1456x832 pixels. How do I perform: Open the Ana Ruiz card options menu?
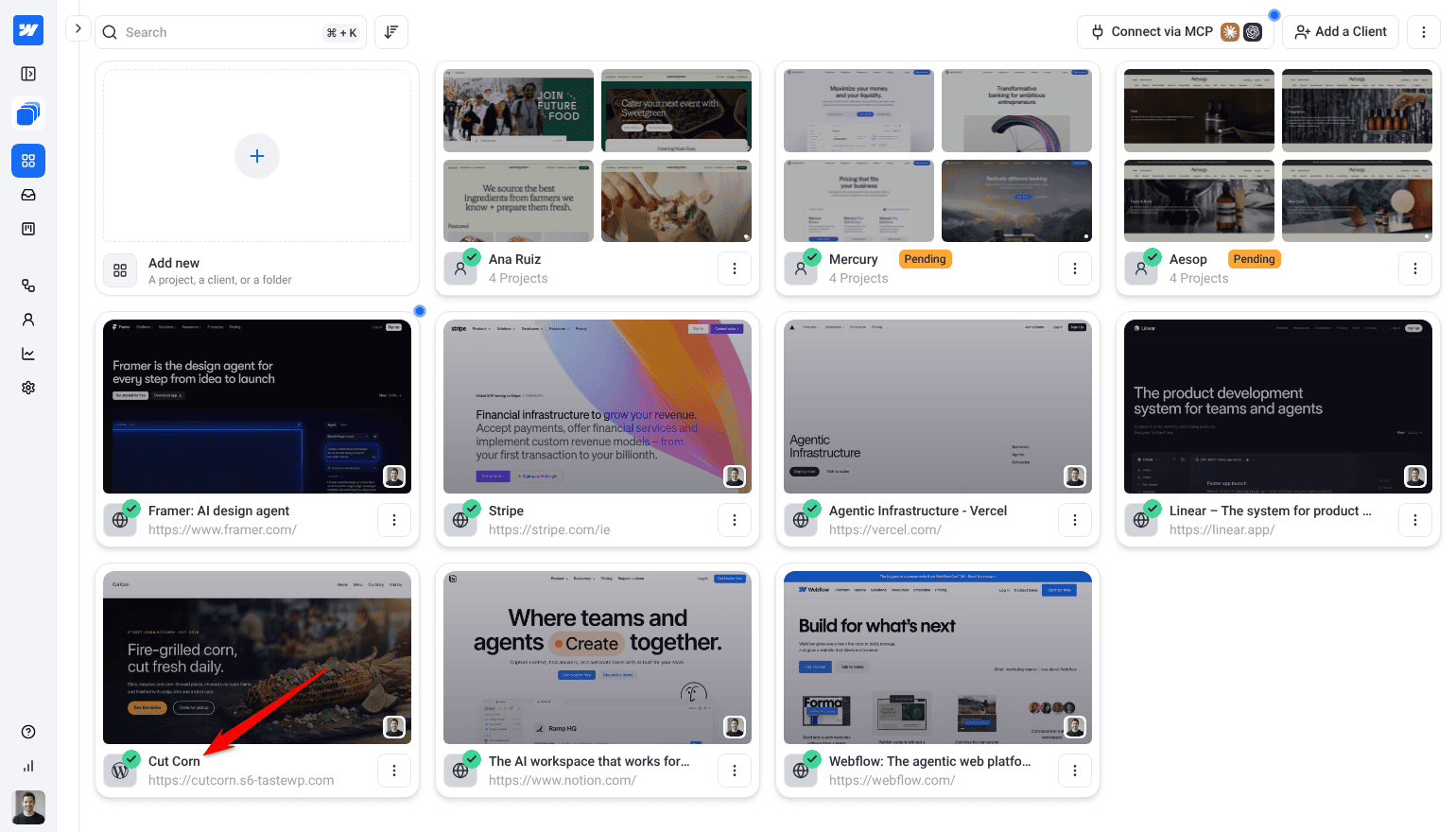click(735, 269)
